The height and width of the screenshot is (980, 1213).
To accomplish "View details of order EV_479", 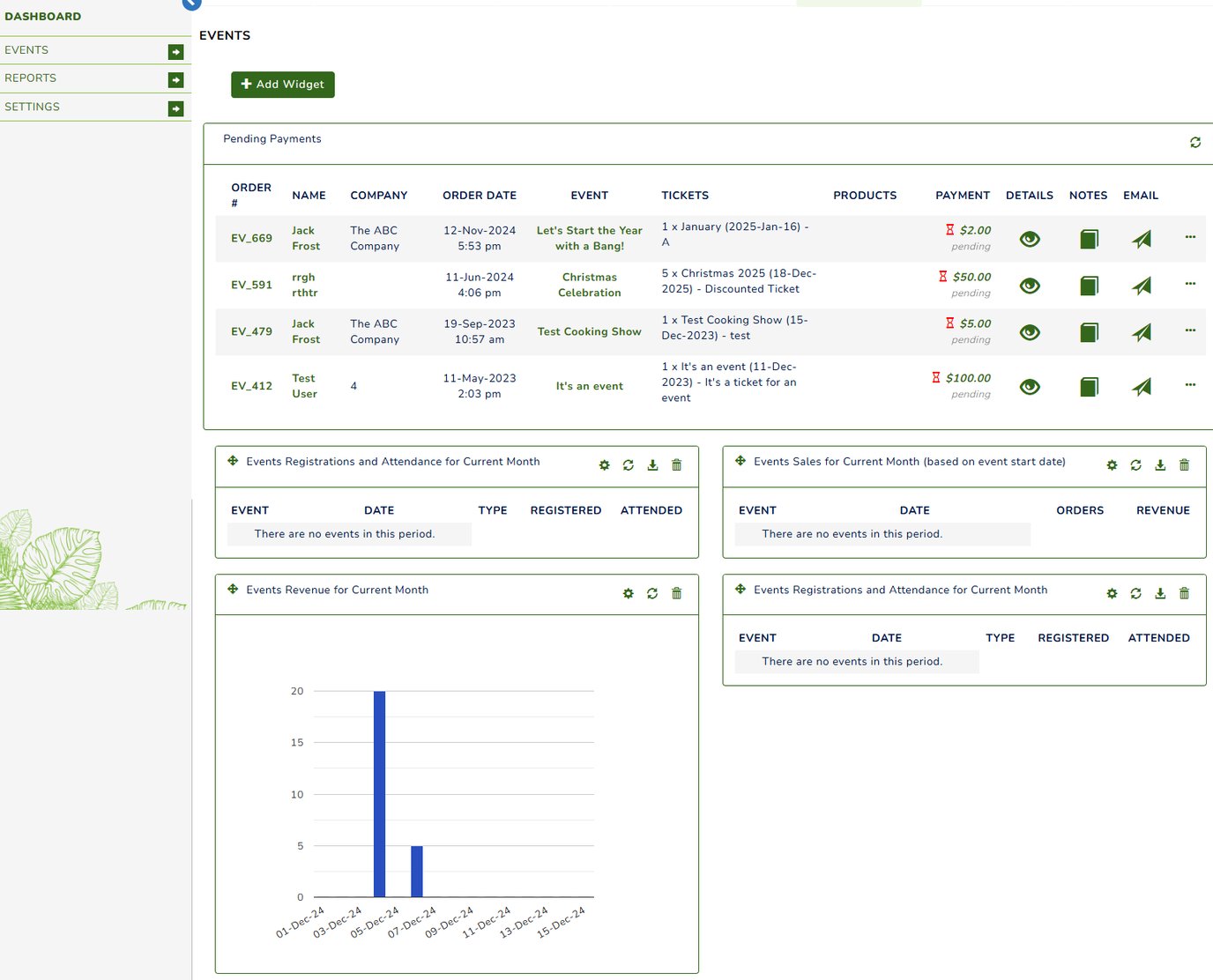I will [x=1029, y=332].
